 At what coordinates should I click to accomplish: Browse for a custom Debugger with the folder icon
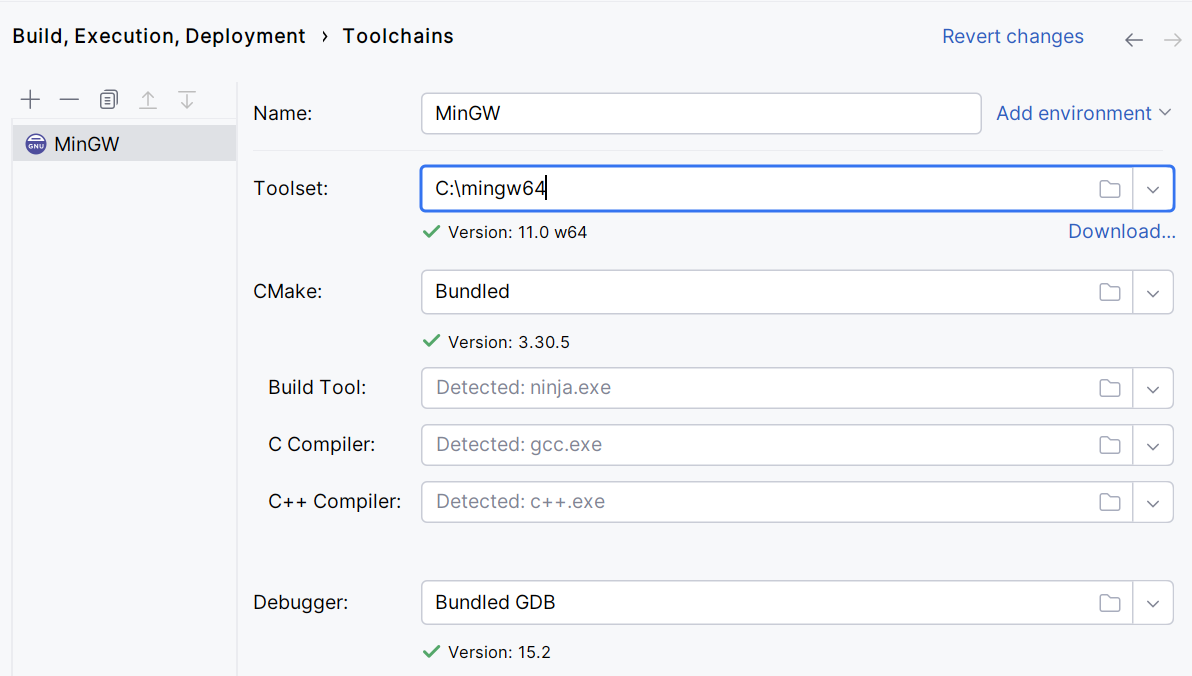click(x=1109, y=602)
